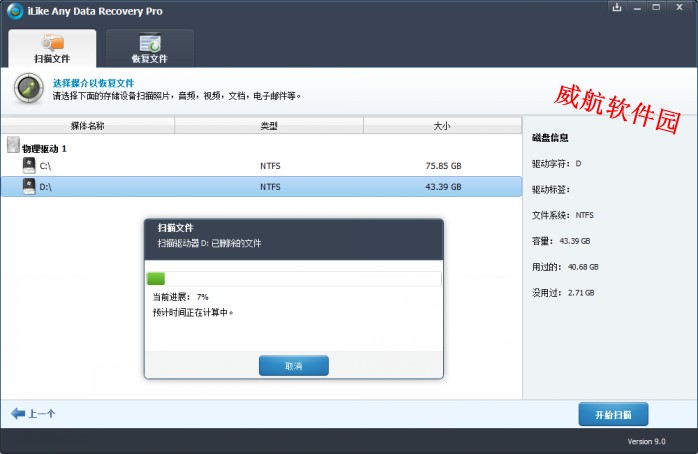
Task: Click the 文件系统: NTFS entry
Action: (563, 215)
